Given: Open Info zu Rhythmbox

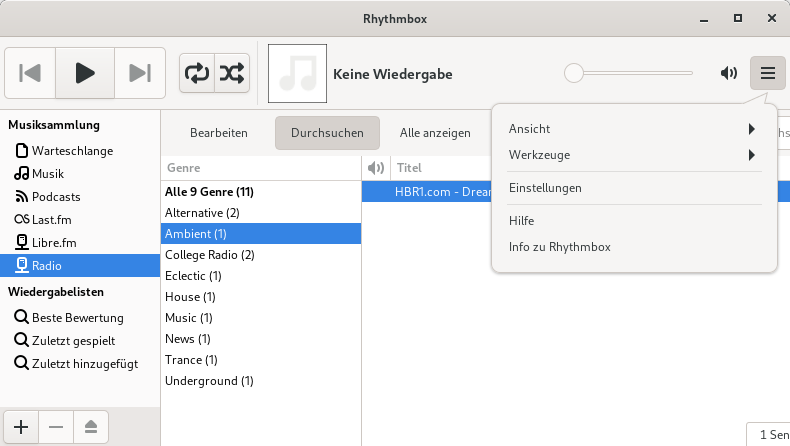Looking at the screenshot, I should [x=634, y=247].
